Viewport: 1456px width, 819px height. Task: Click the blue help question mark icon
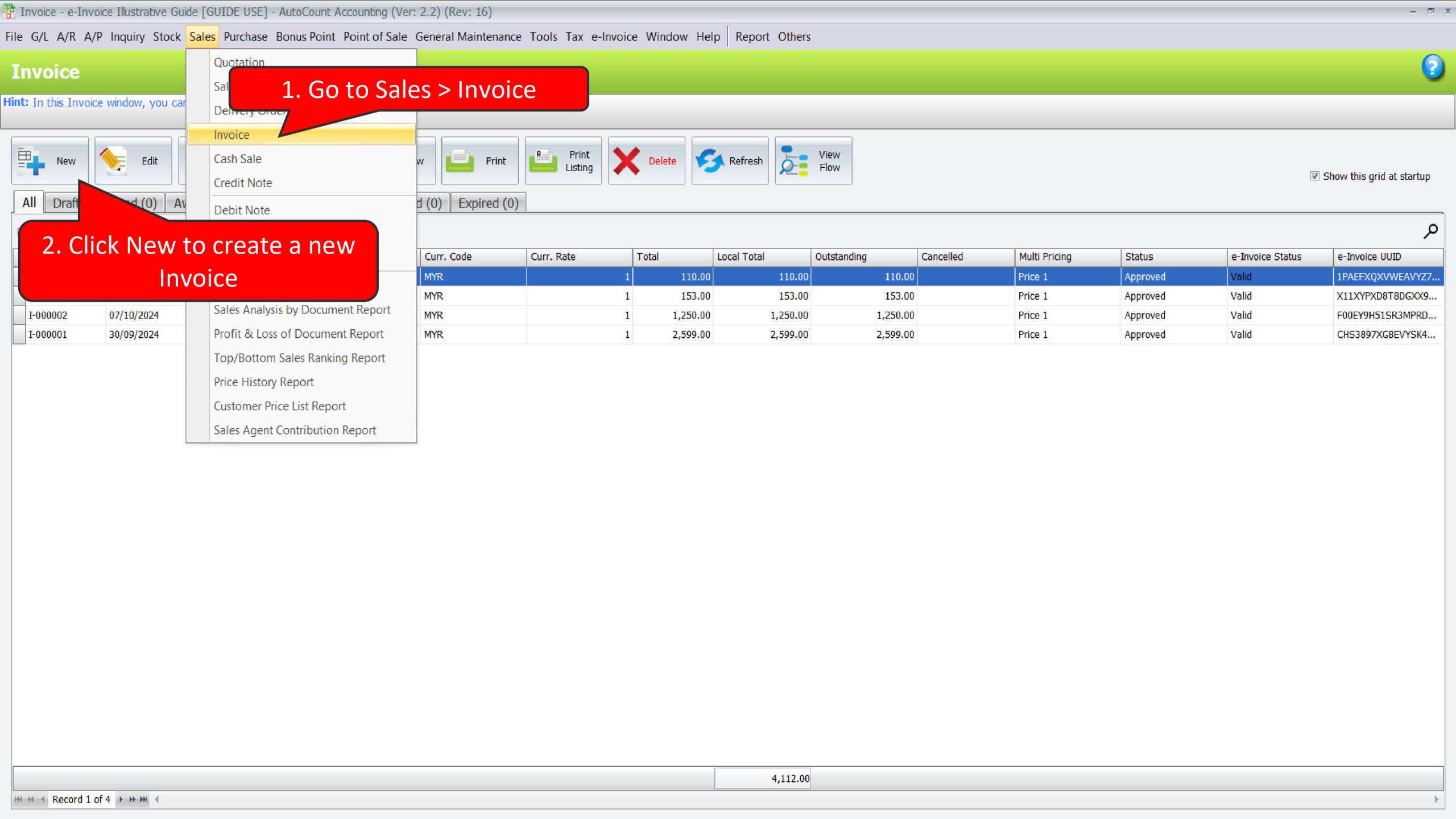(1433, 67)
